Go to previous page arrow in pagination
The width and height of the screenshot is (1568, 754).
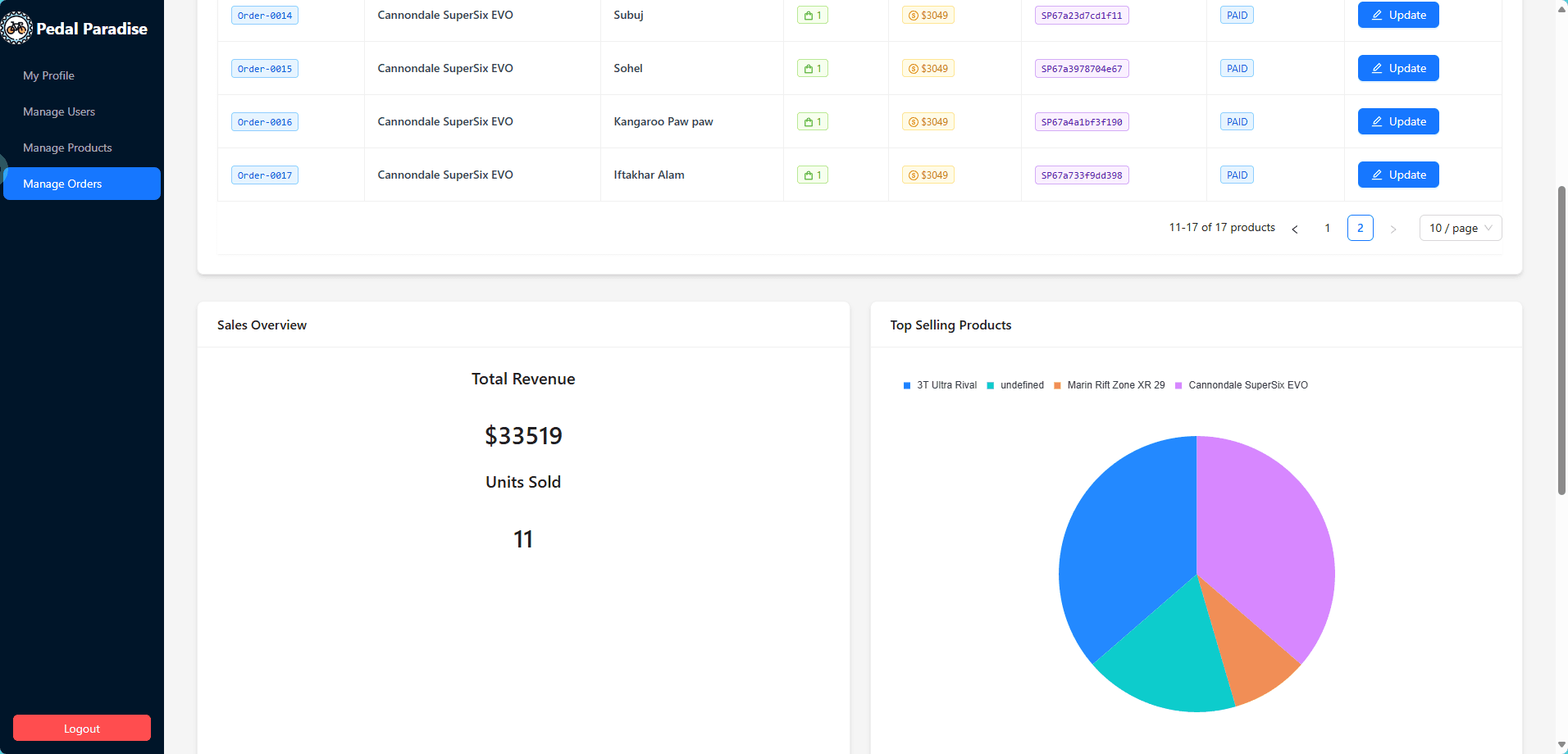coord(1295,229)
